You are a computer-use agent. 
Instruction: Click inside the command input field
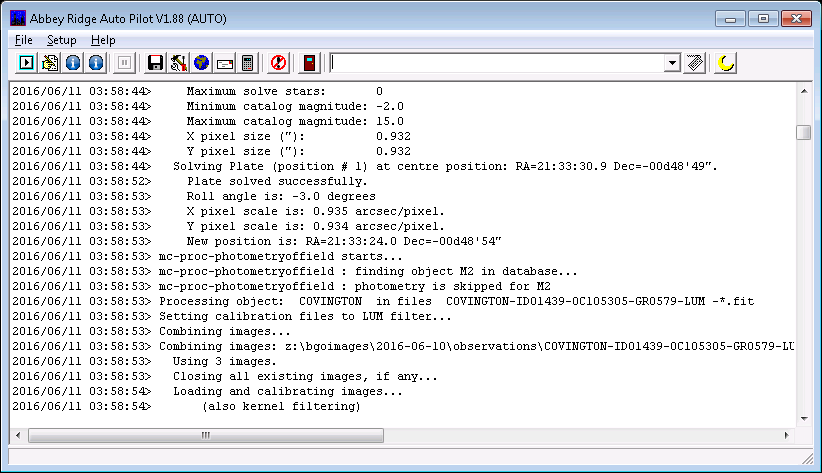click(x=496, y=63)
